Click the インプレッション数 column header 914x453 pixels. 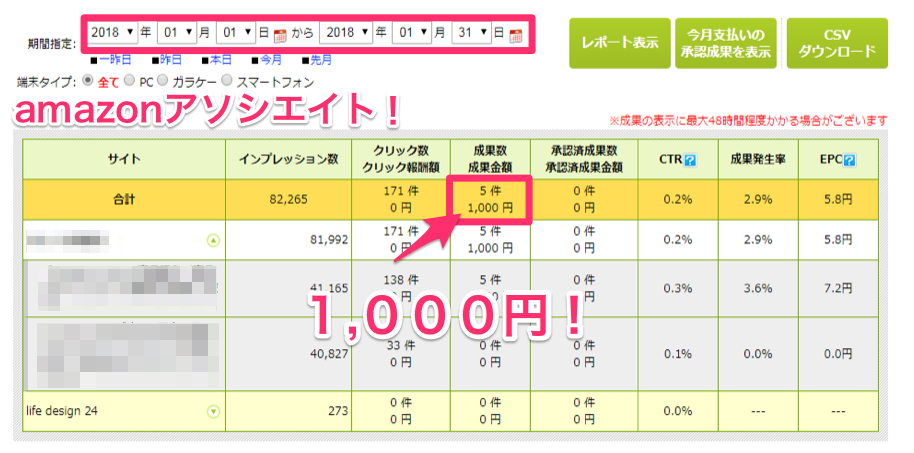point(289,160)
